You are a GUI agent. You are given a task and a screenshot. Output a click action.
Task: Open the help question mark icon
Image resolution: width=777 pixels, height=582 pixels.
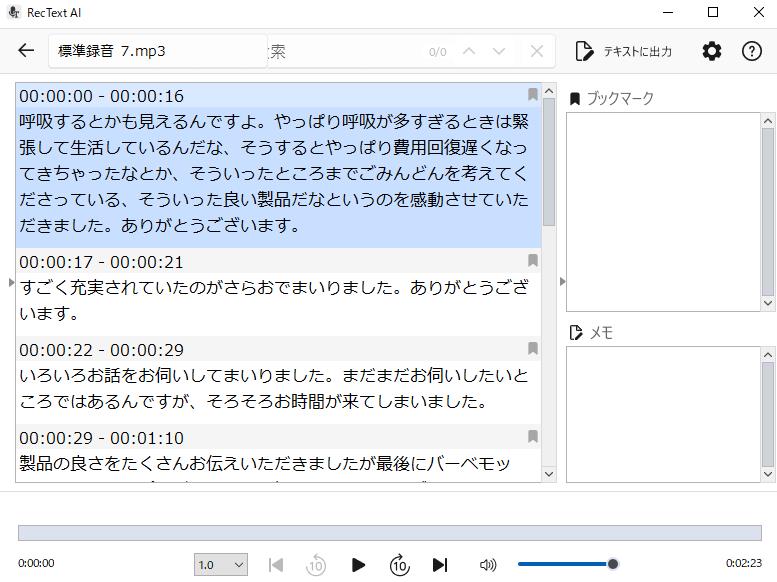pyautogui.click(x=752, y=51)
